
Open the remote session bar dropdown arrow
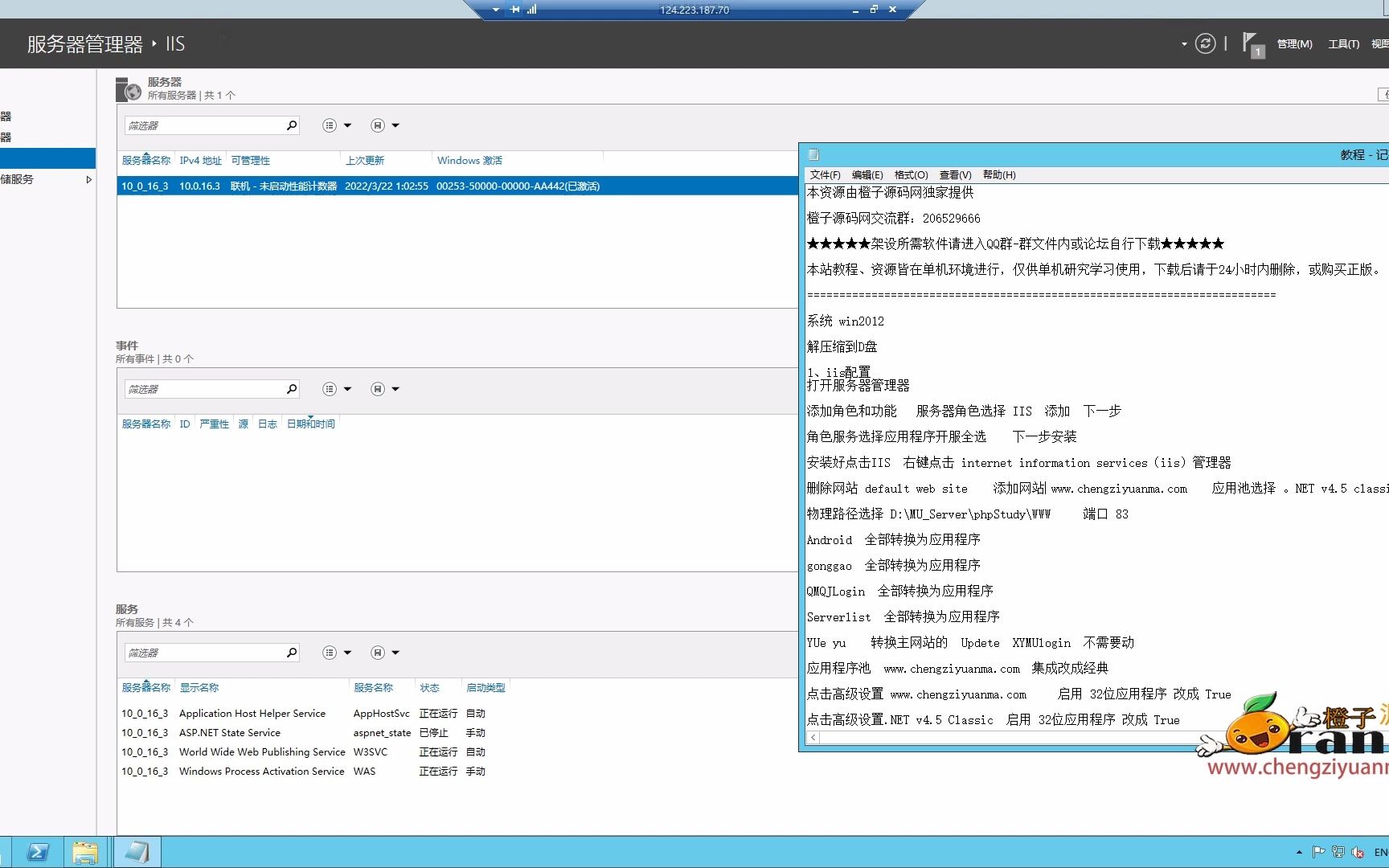click(x=495, y=10)
